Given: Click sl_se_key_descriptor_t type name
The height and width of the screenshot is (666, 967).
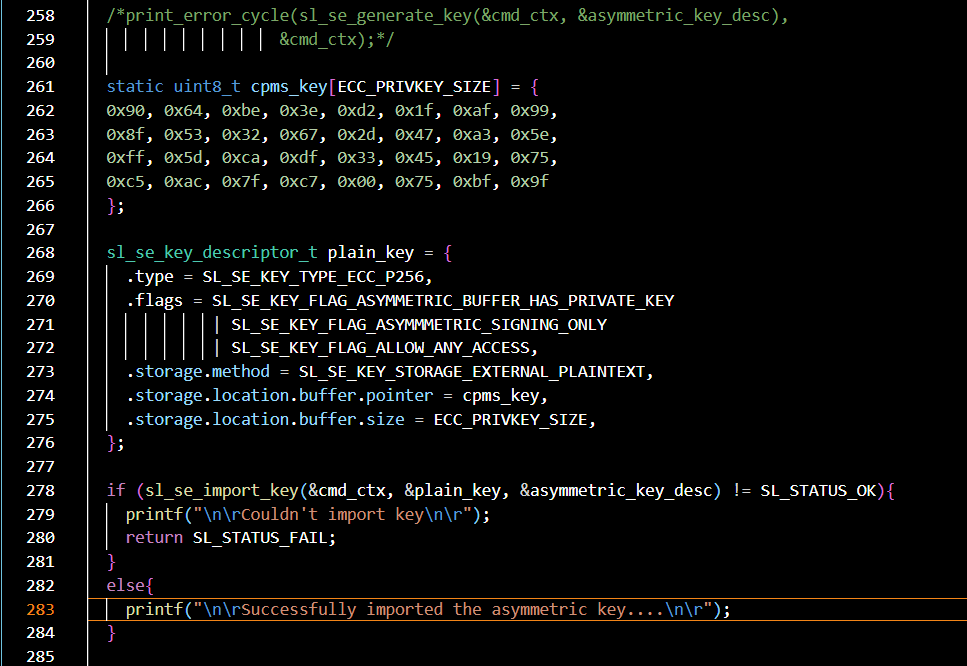Looking at the screenshot, I should pos(212,253).
